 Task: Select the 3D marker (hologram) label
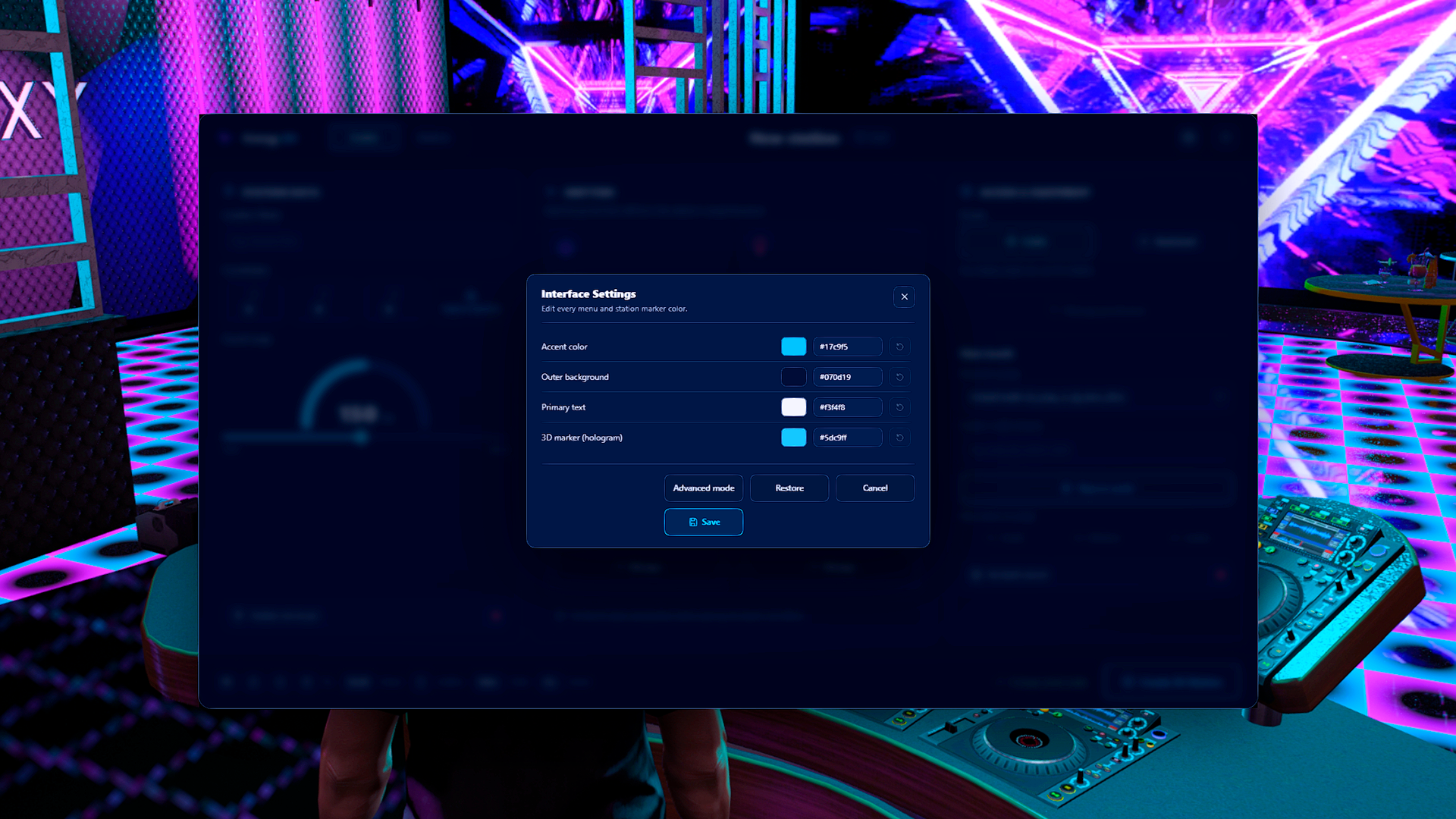tap(582, 438)
